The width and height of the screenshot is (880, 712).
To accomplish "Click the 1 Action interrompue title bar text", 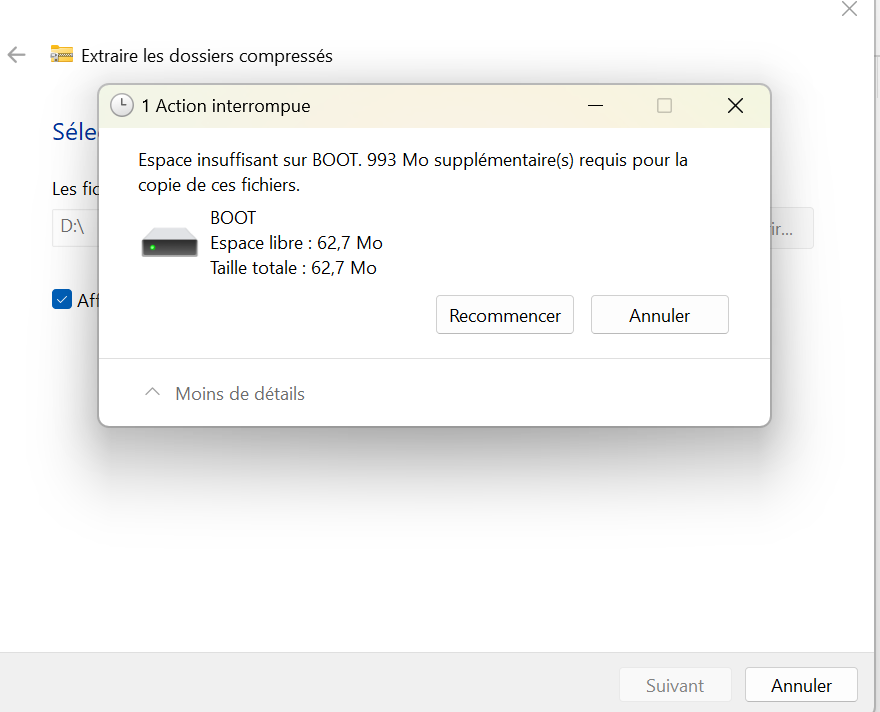I will pyautogui.click(x=226, y=106).
